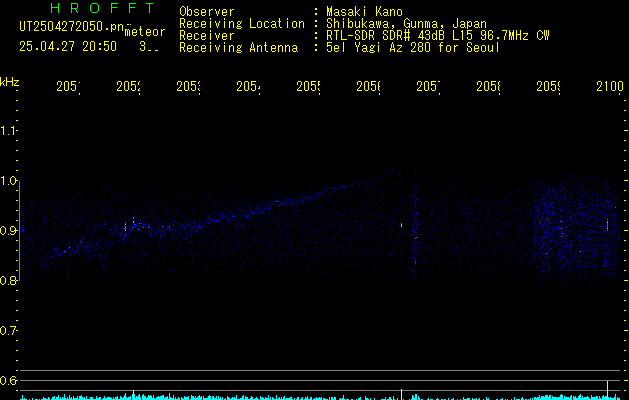Click the RTL-SDR SDR# 96.7MHz receiver text

438,36
